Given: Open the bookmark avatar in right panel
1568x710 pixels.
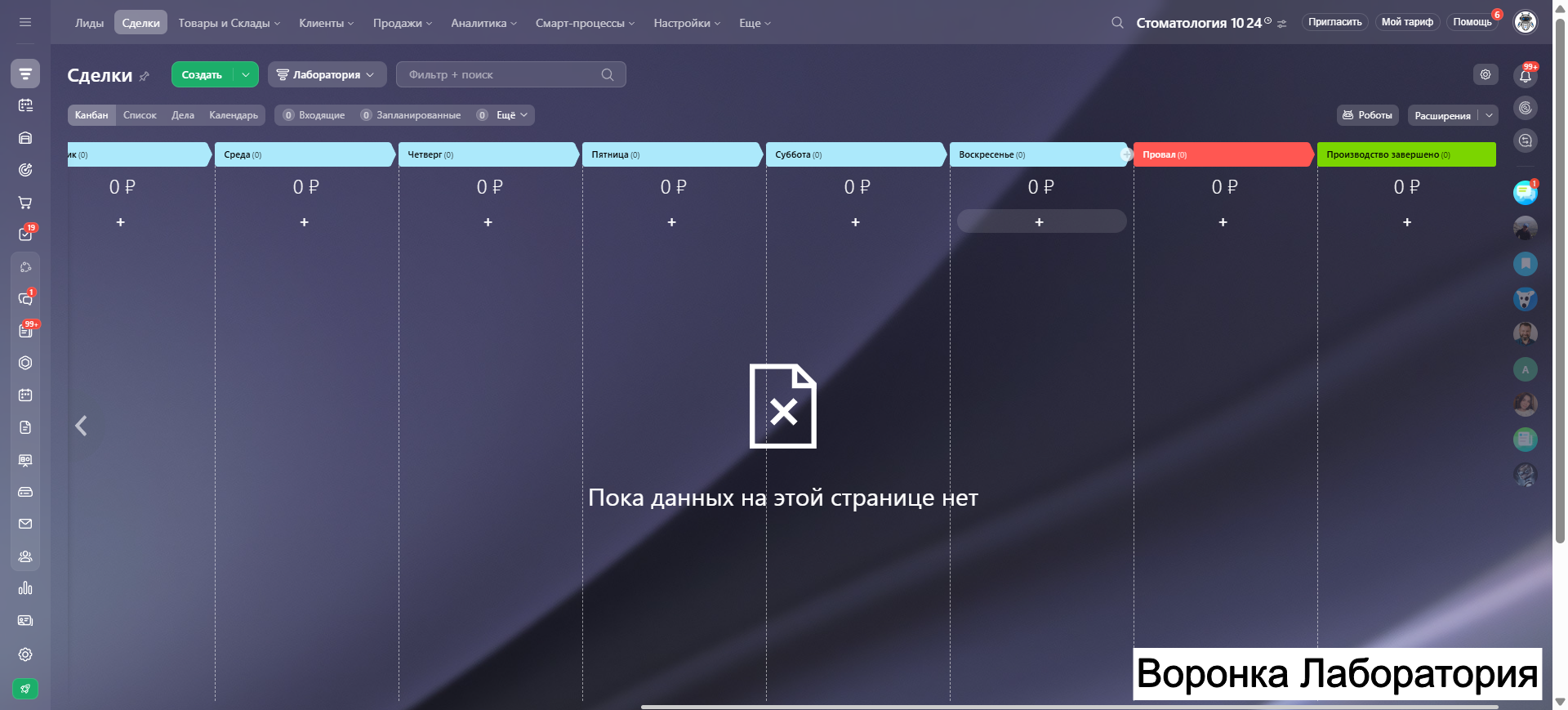Looking at the screenshot, I should [x=1525, y=264].
